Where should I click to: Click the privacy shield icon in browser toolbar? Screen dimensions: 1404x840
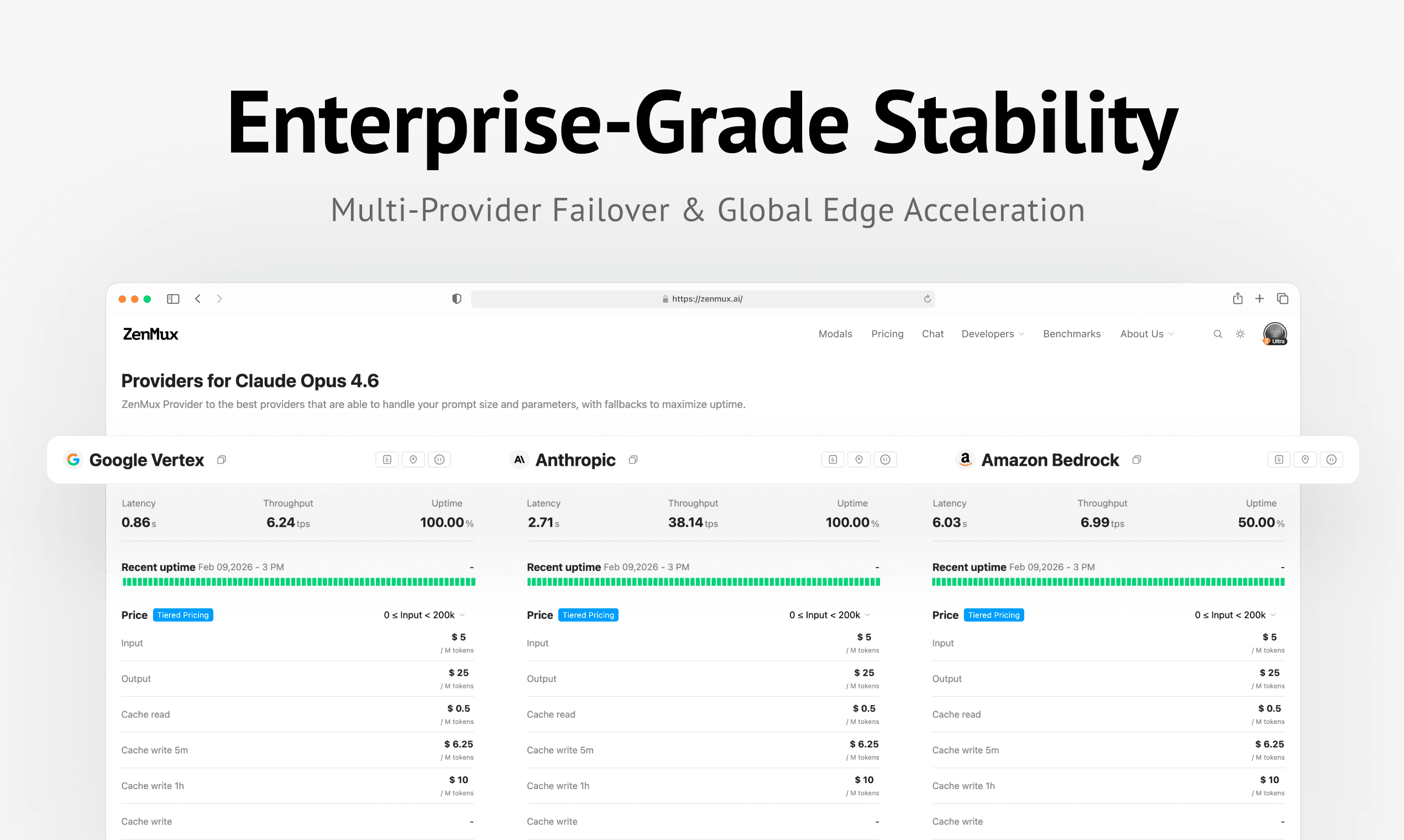click(x=457, y=299)
